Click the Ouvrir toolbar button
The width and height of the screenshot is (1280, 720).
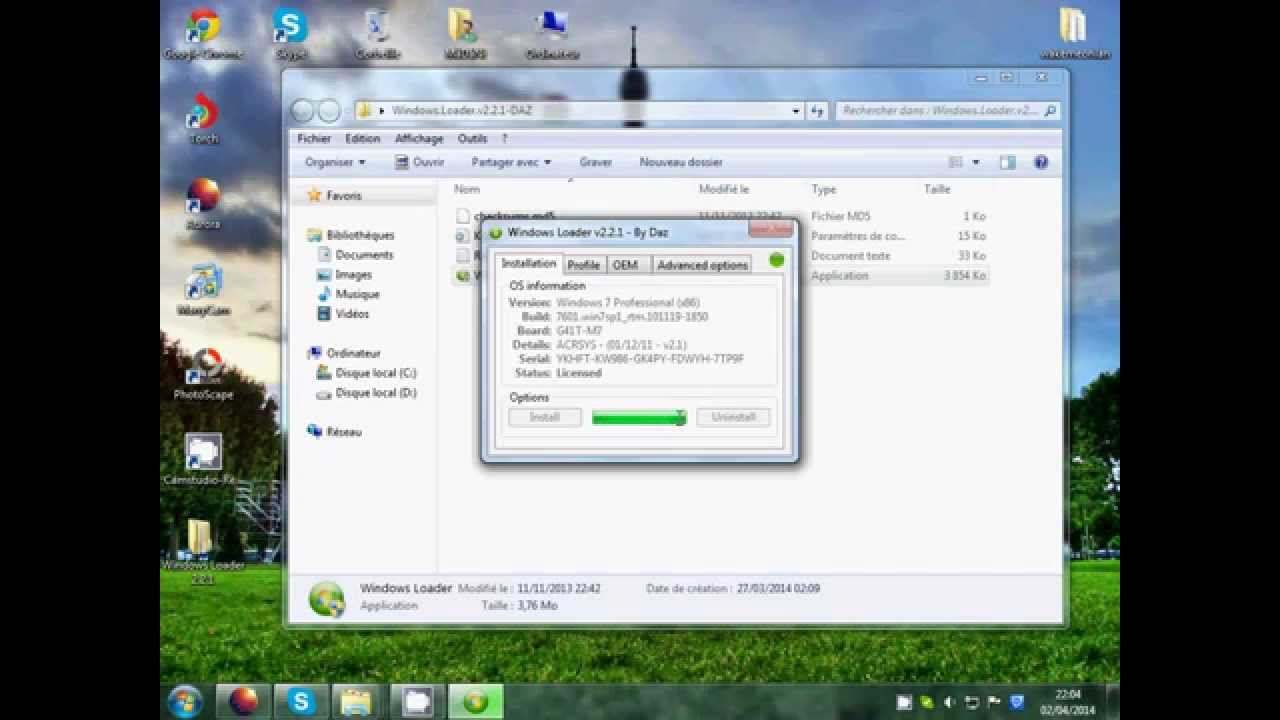click(419, 162)
